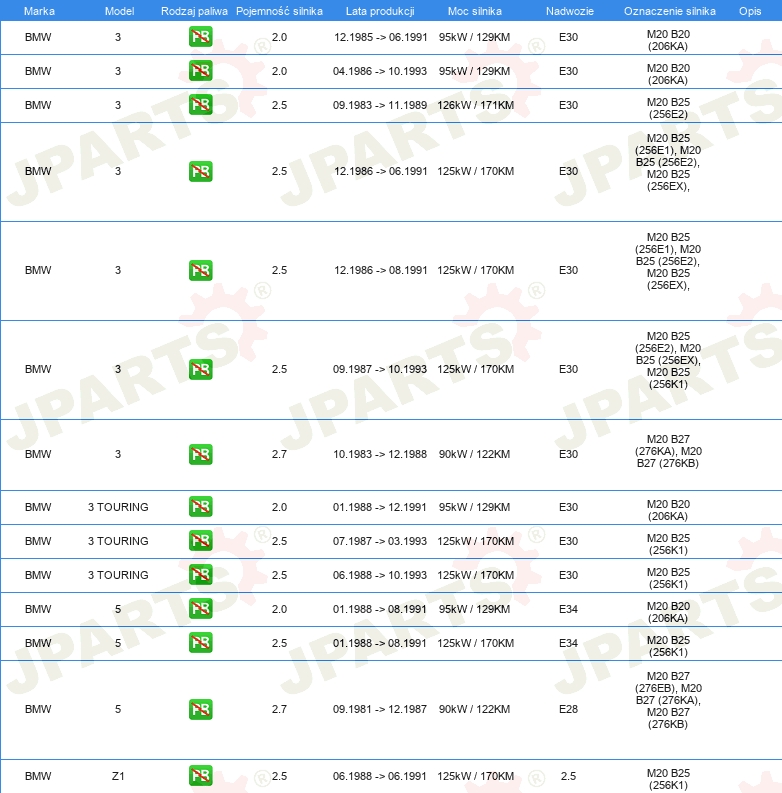Click the 2.5 body cell in the Z1 row
This screenshot has height=793, width=782.
(568, 776)
